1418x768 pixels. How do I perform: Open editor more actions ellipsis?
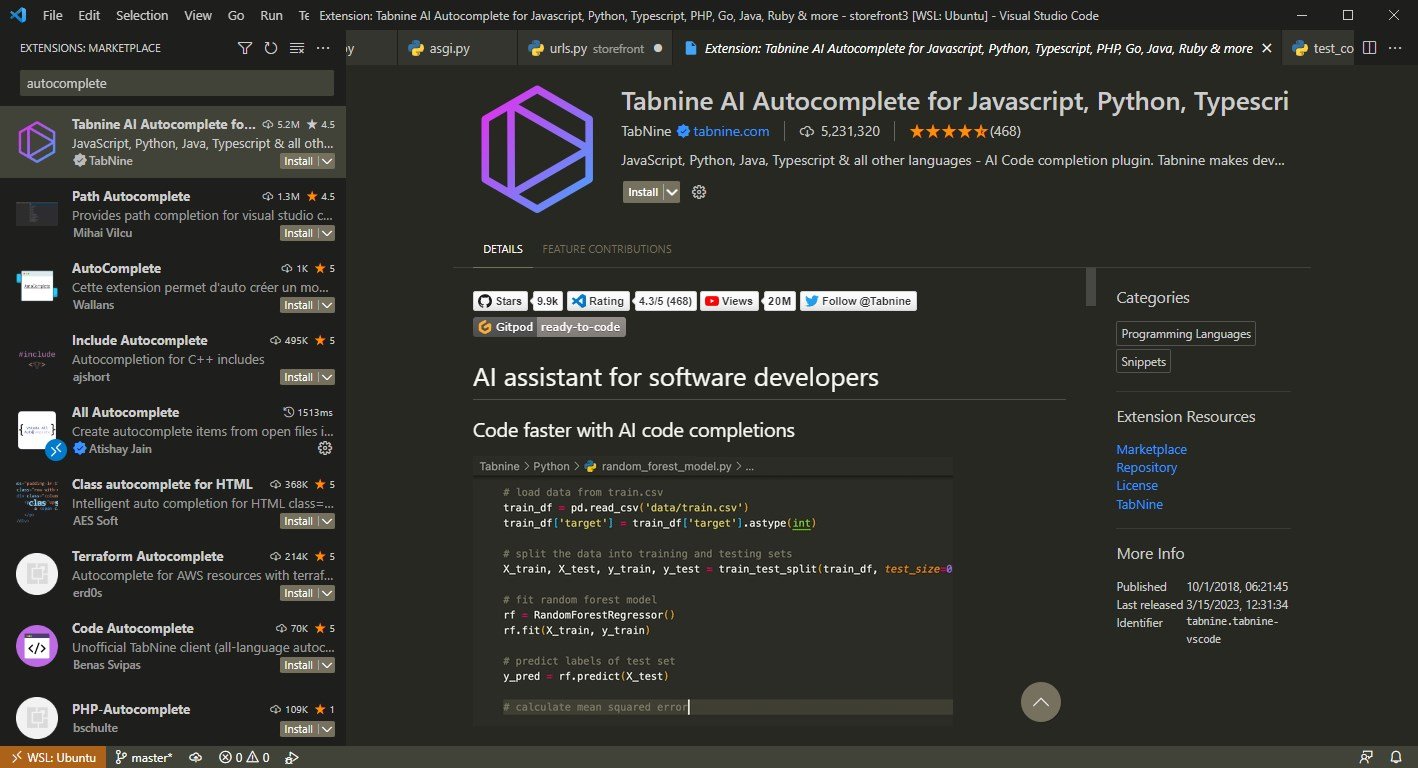pyautogui.click(x=1396, y=48)
